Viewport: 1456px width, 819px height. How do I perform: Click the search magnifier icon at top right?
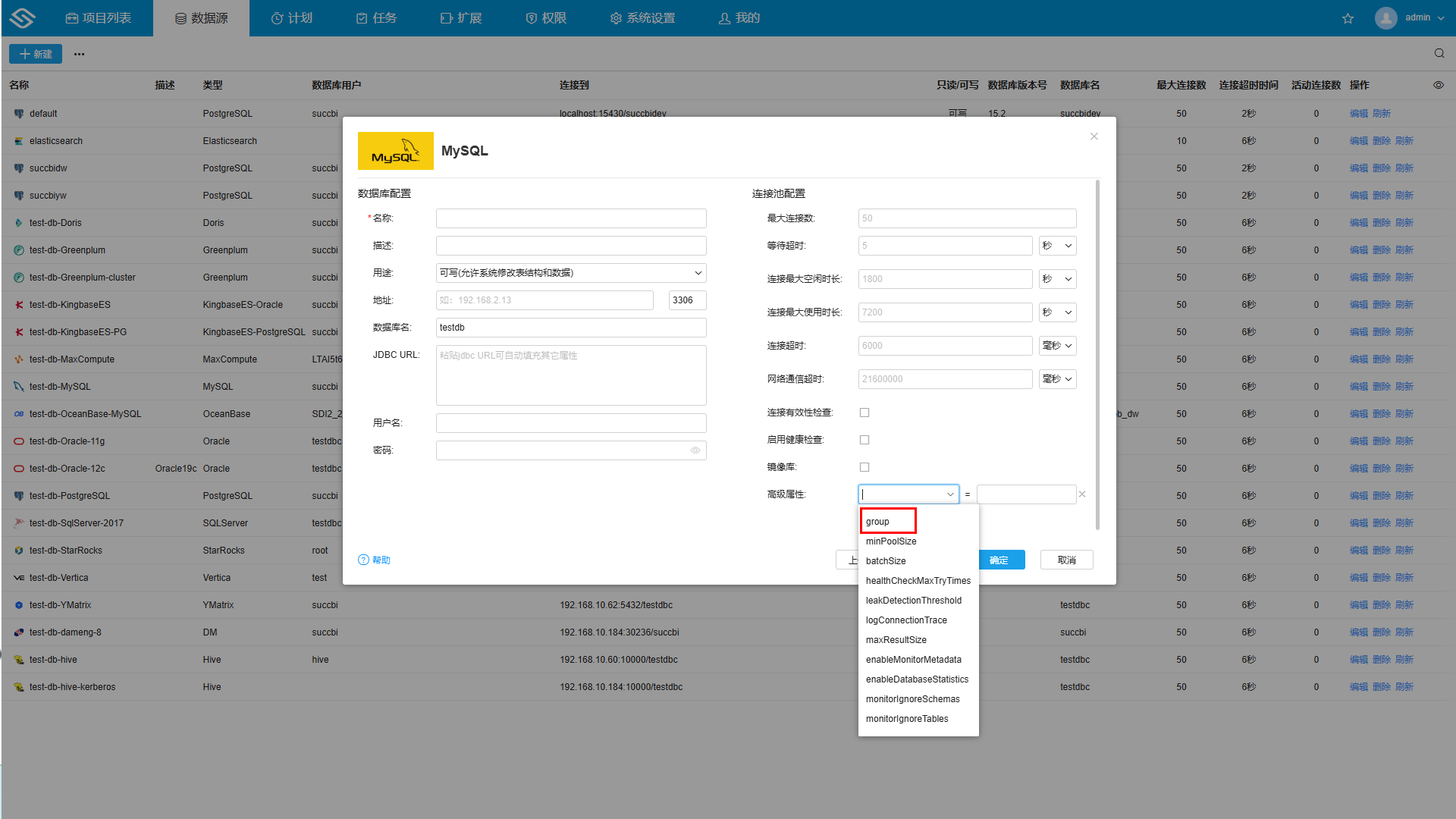coord(1439,53)
